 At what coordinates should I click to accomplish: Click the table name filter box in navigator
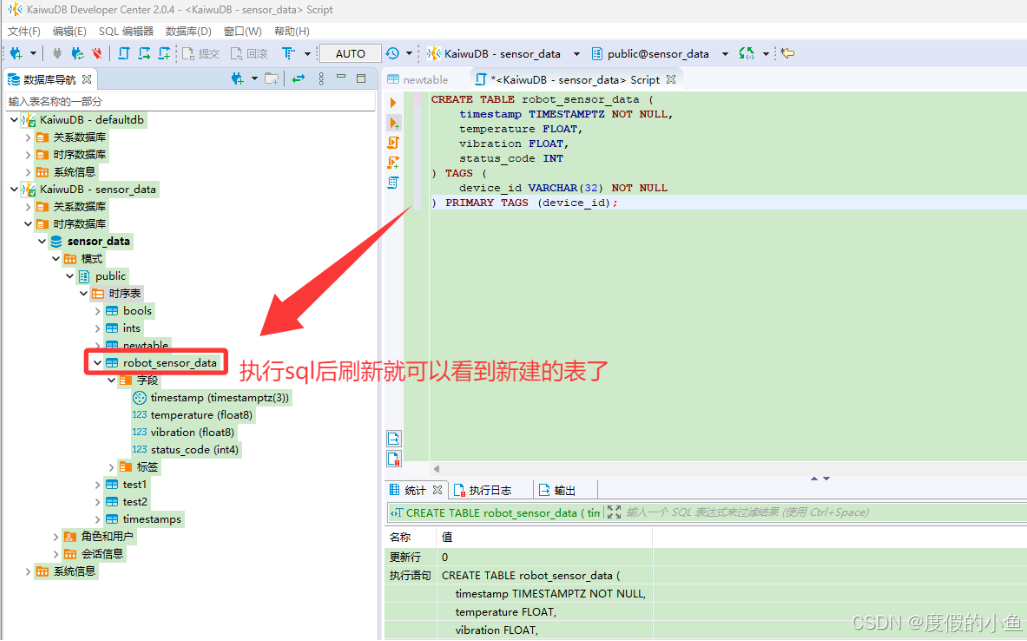188,102
